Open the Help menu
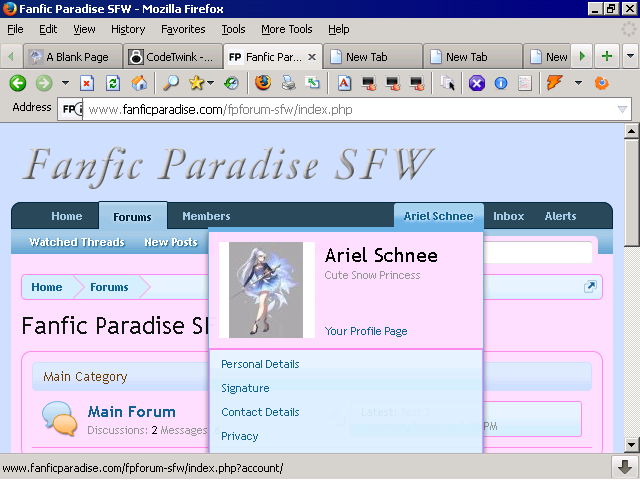The image size is (640, 480). click(339, 29)
